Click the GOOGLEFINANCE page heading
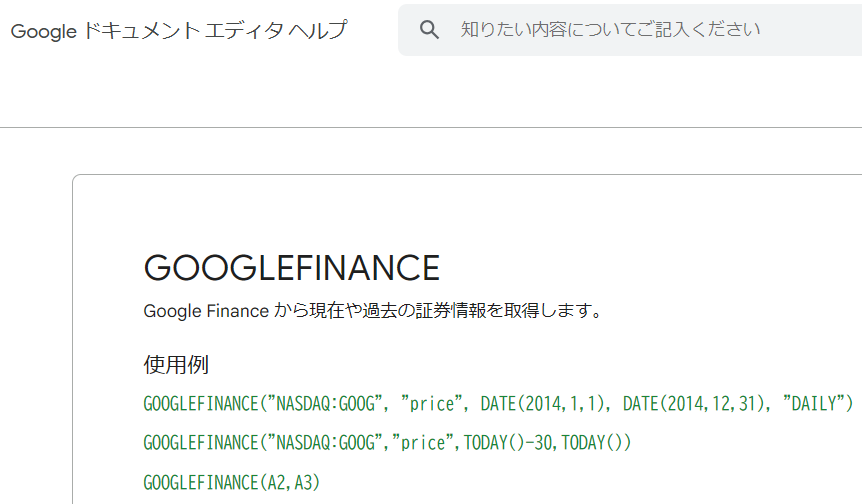Screen dimensions: 862x504 click(292, 268)
